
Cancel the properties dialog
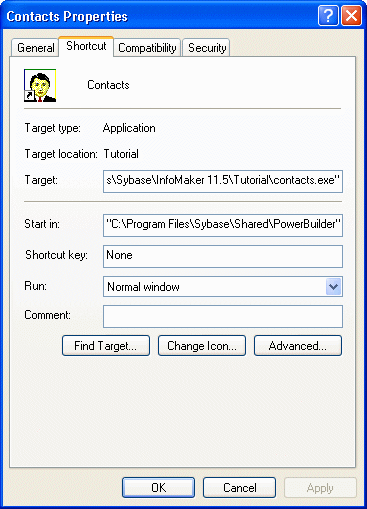pos(239,488)
